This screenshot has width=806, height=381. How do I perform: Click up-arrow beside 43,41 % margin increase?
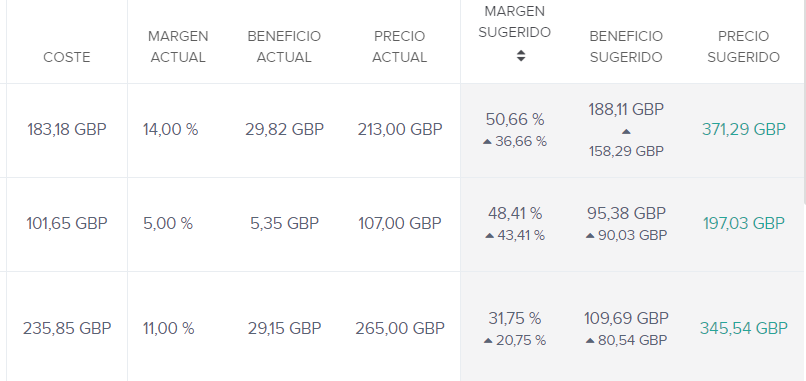click(489, 236)
